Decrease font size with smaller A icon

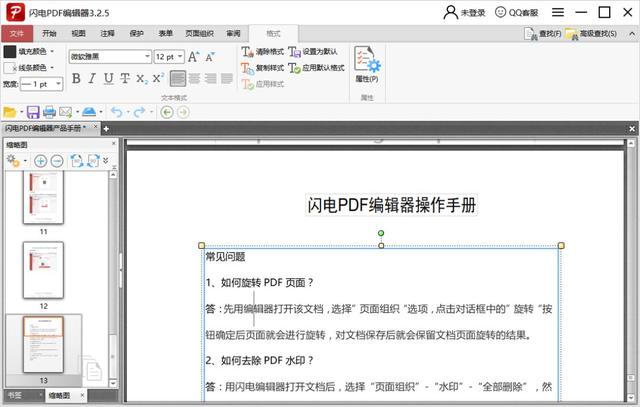click(x=209, y=56)
